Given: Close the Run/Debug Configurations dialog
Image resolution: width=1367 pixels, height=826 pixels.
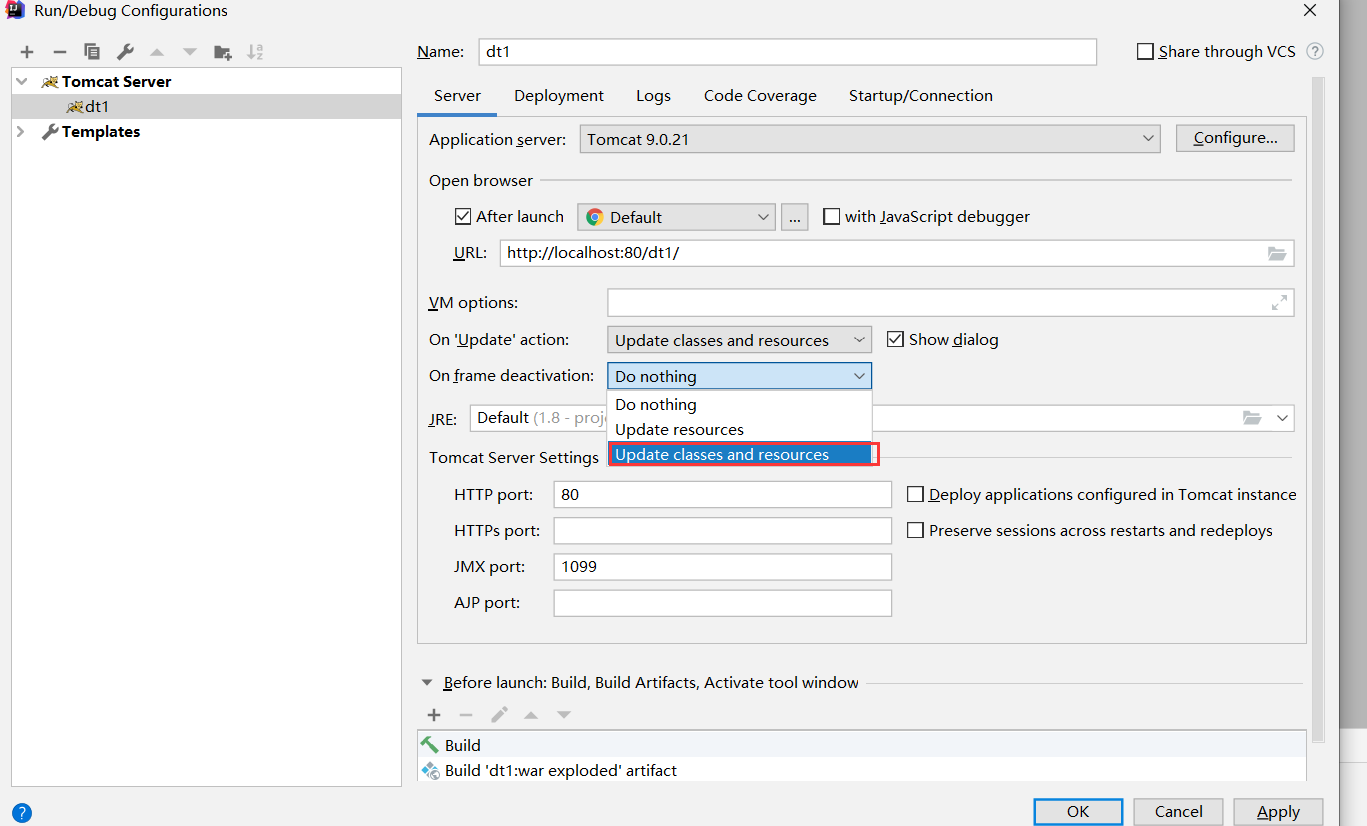Looking at the screenshot, I should pyautogui.click(x=1309, y=10).
